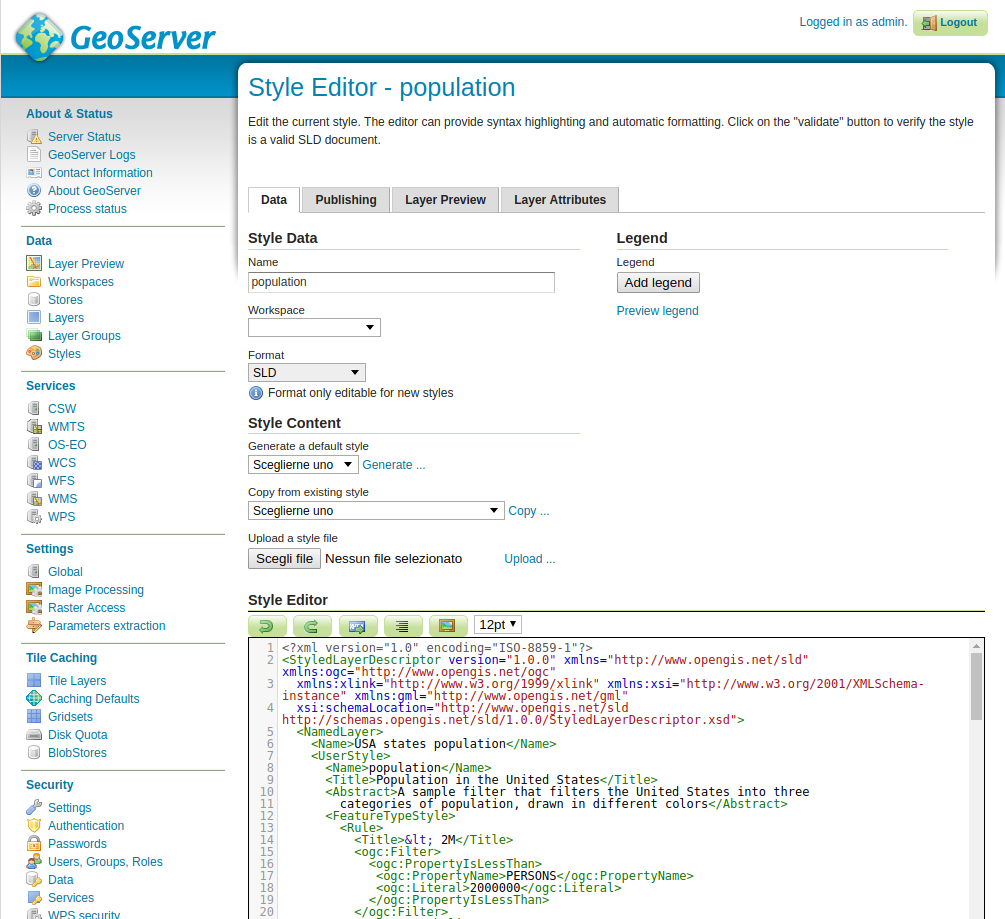Switch to the Layer Attributes tab

click(560, 200)
